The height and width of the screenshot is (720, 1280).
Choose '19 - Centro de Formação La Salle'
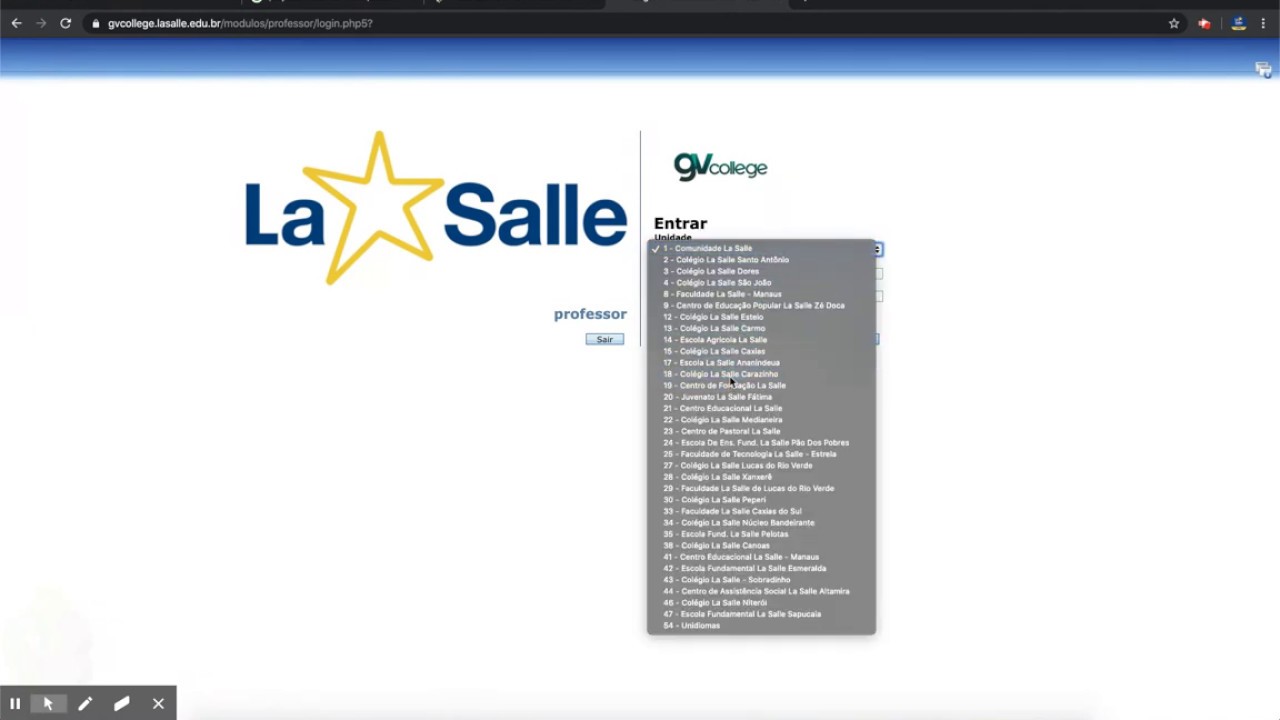pyautogui.click(x=761, y=386)
